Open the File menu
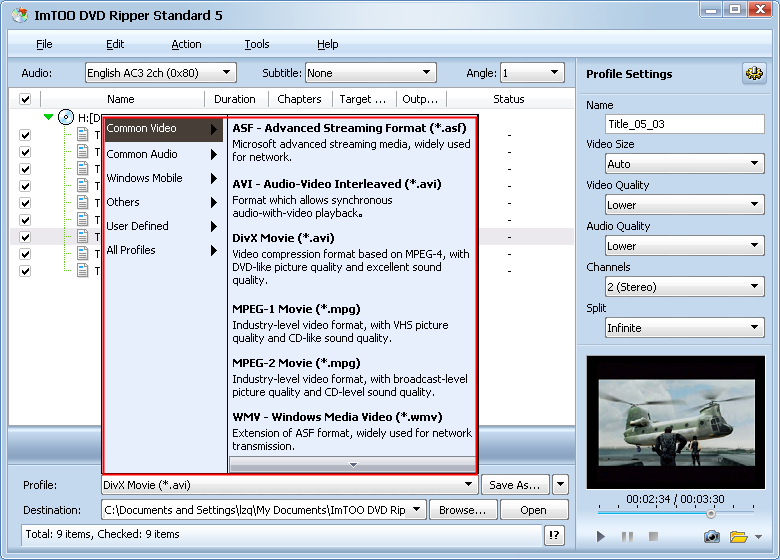The width and height of the screenshot is (780, 560). (x=44, y=44)
